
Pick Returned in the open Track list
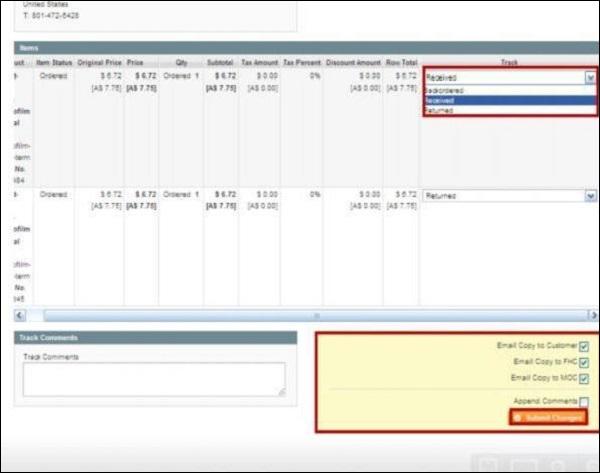(510, 111)
